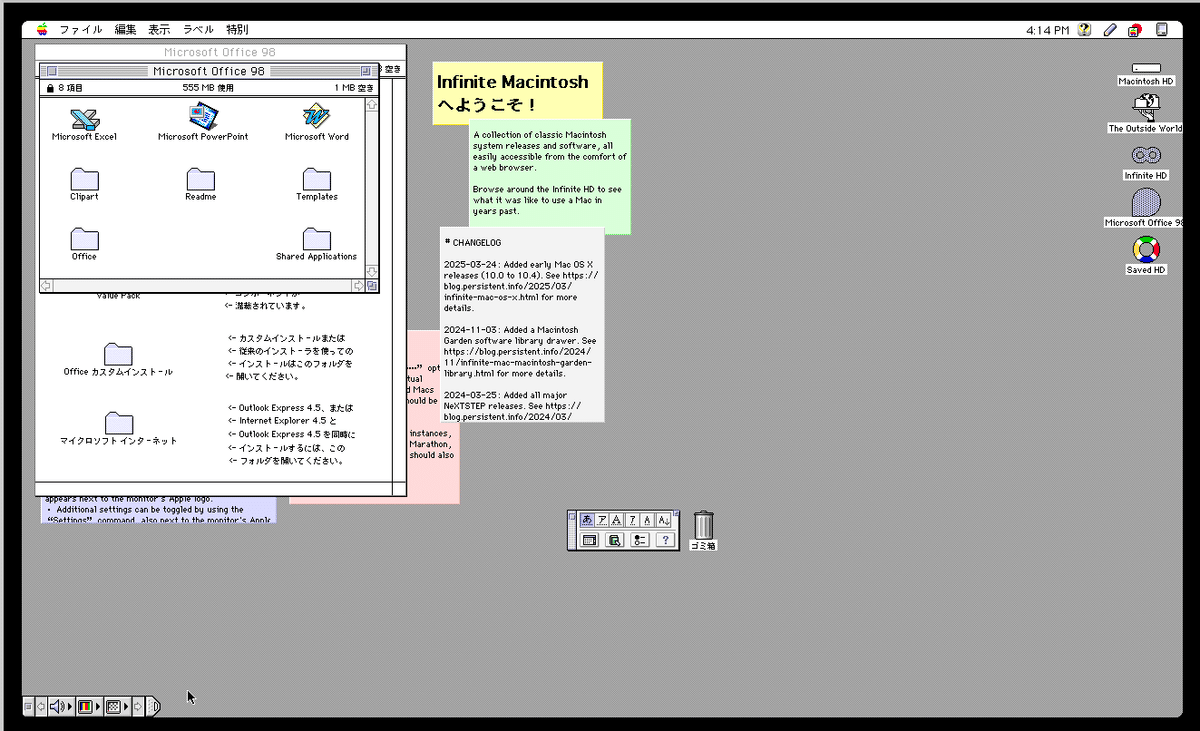Collapse the front Microsoft Office 98 window
Image resolution: width=1200 pixels, height=731 pixels.
365,71
